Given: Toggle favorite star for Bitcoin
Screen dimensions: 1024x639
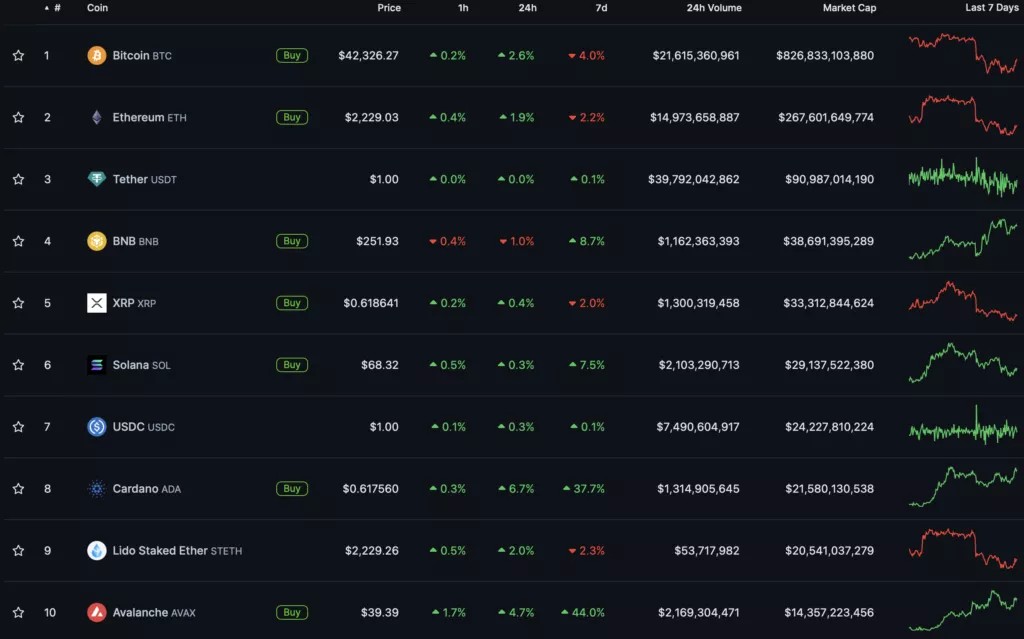Looking at the screenshot, I should point(18,56).
